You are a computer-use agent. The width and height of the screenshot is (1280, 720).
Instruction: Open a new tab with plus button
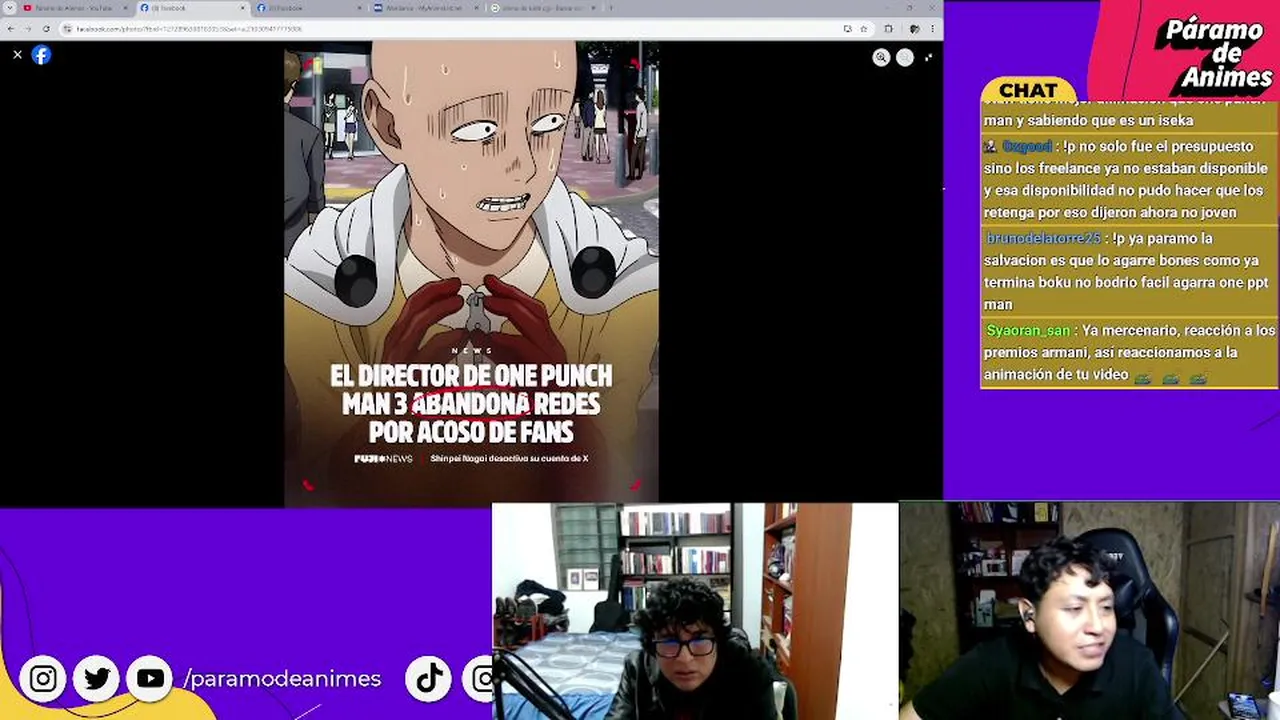click(x=611, y=8)
